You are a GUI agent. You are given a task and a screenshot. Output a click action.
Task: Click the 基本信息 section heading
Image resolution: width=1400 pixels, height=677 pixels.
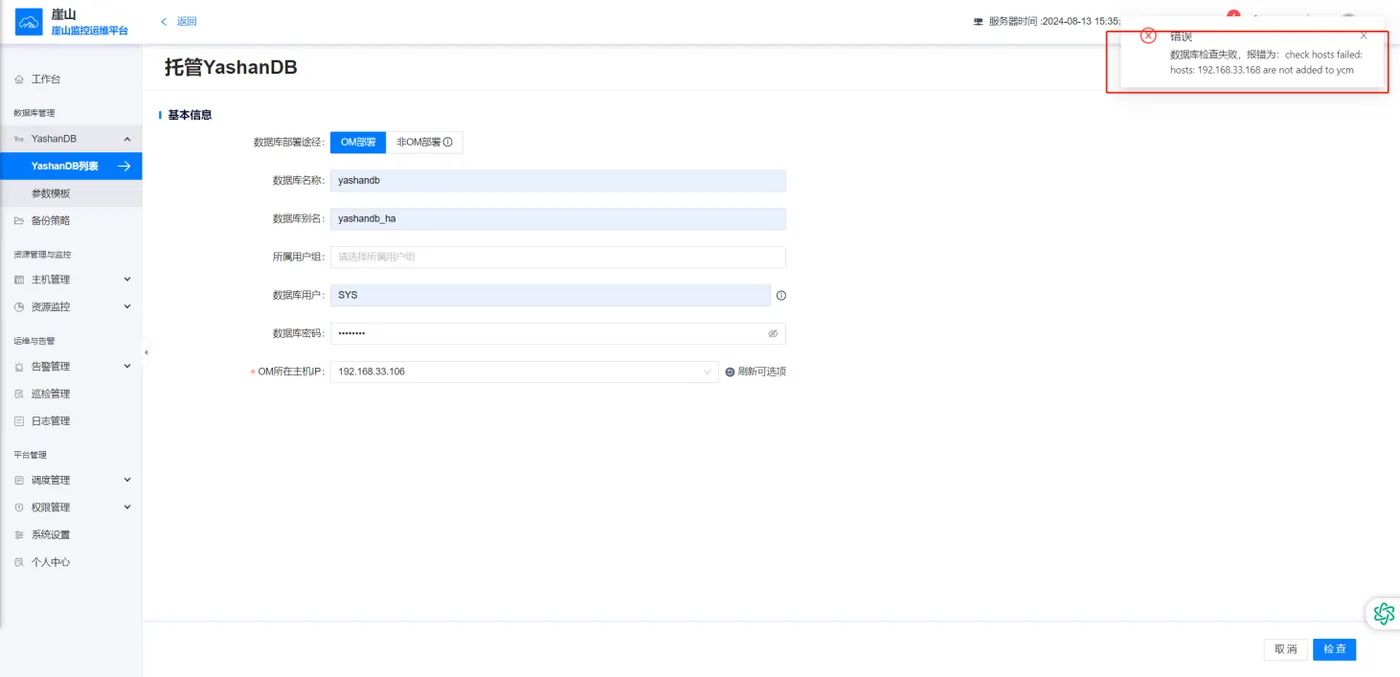pyautogui.click(x=189, y=115)
